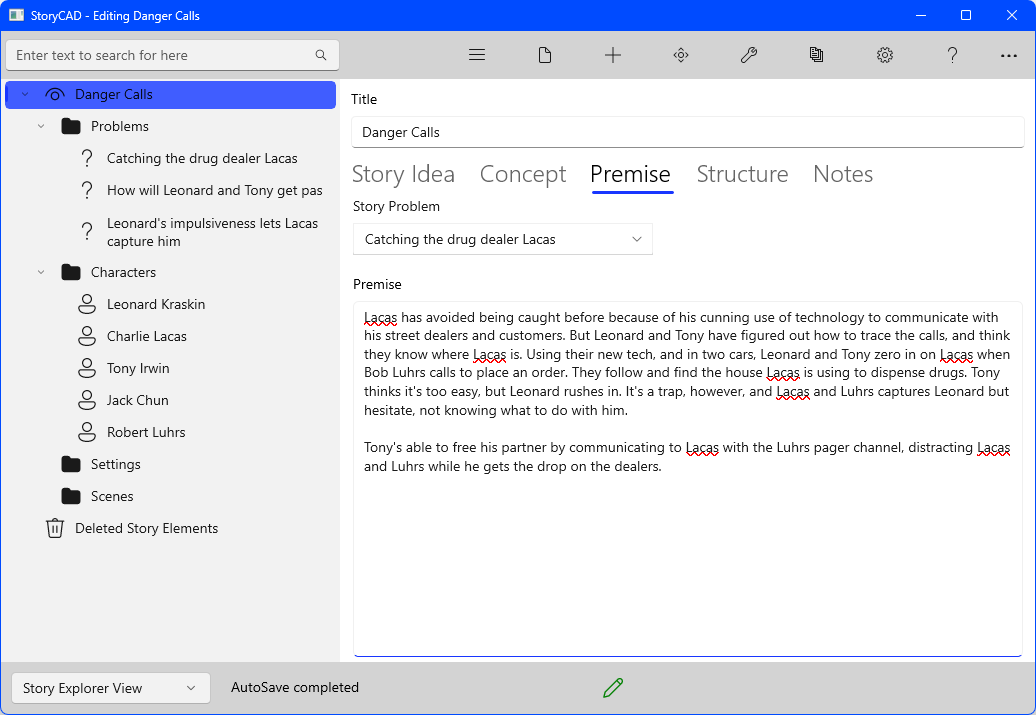Open the Scenes folder
The height and width of the screenshot is (715, 1036).
[x=111, y=496]
